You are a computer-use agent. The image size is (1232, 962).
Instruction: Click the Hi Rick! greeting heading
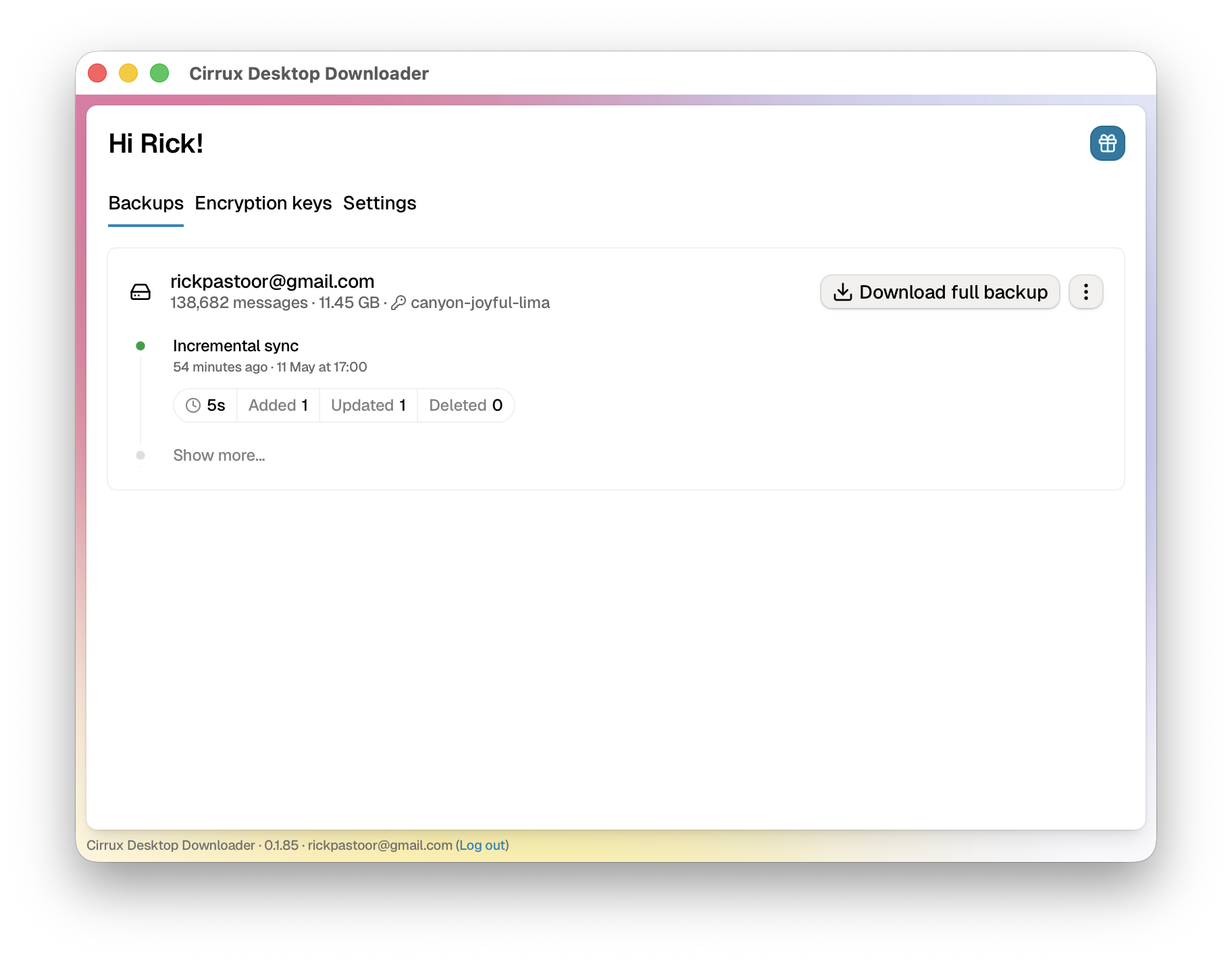[x=156, y=143]
